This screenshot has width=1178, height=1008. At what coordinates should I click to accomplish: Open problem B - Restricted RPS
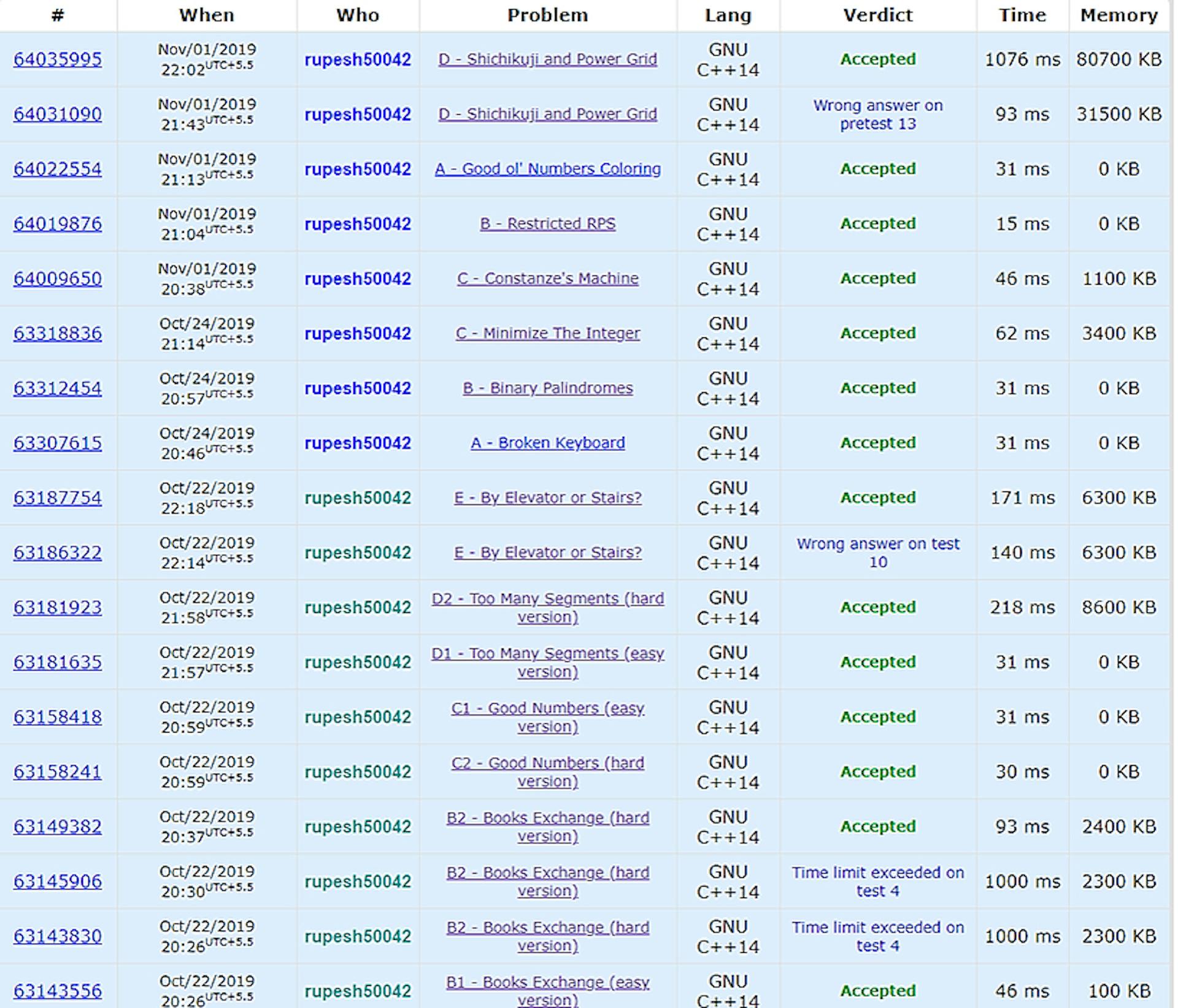[548, 223]
